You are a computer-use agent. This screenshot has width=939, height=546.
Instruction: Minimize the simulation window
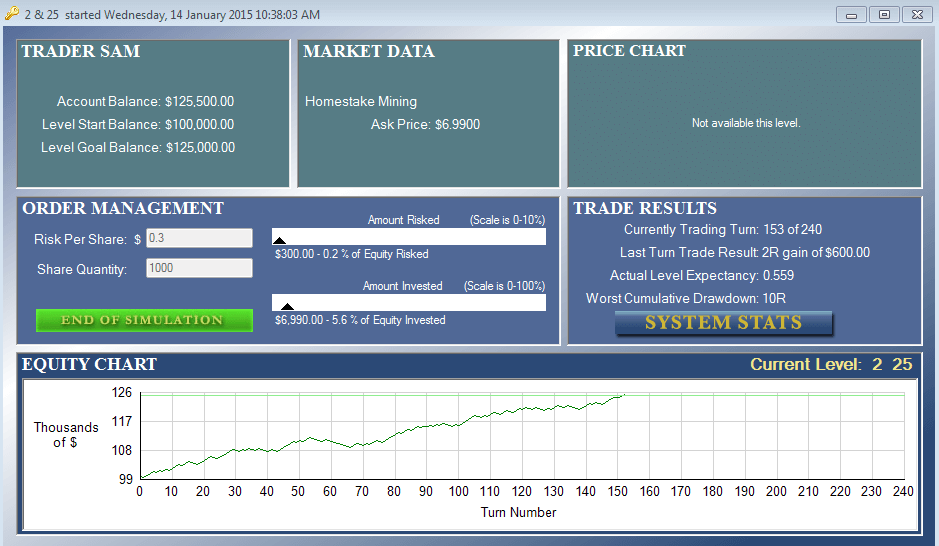(x=853, y=15)
